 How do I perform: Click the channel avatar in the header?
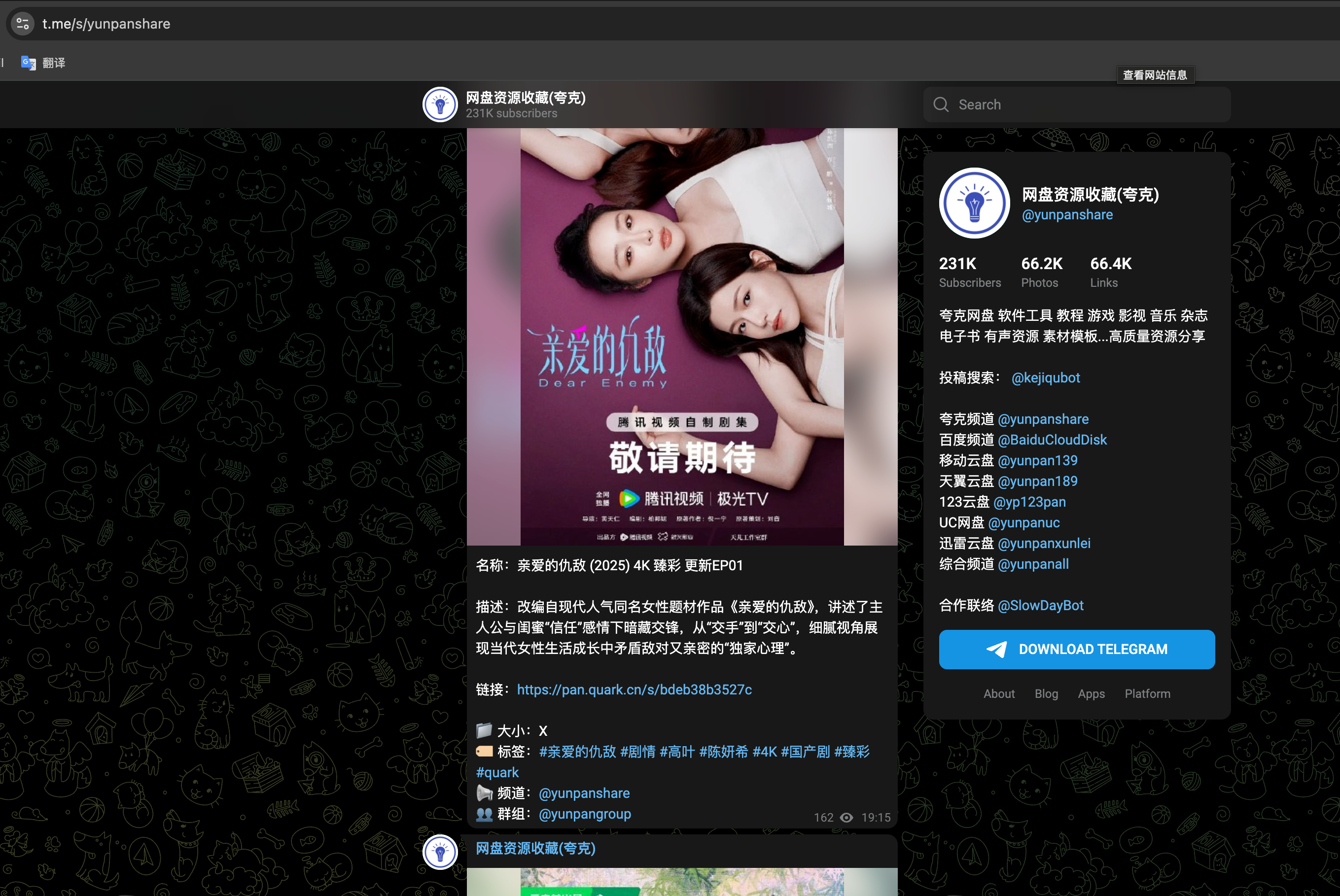(x=440, y=104)
